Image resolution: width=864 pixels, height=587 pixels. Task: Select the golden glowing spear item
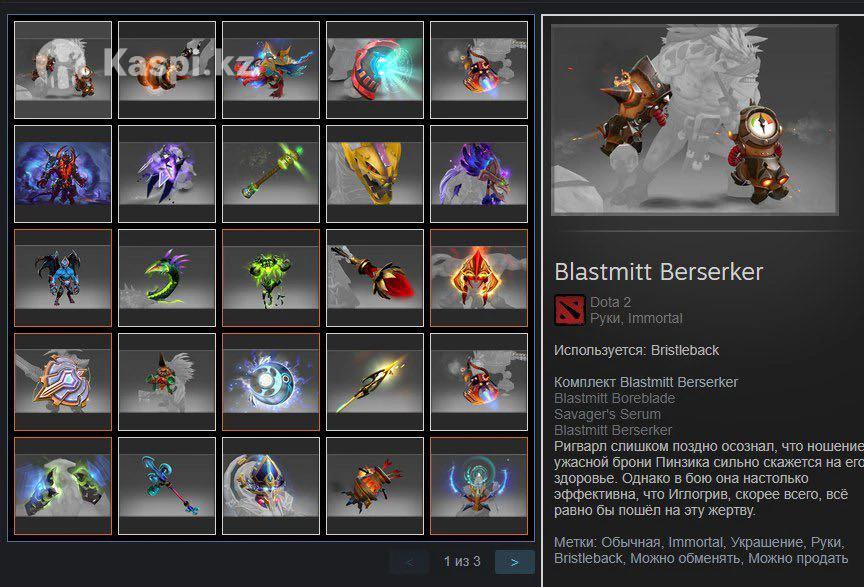click(x=375, y=382)
